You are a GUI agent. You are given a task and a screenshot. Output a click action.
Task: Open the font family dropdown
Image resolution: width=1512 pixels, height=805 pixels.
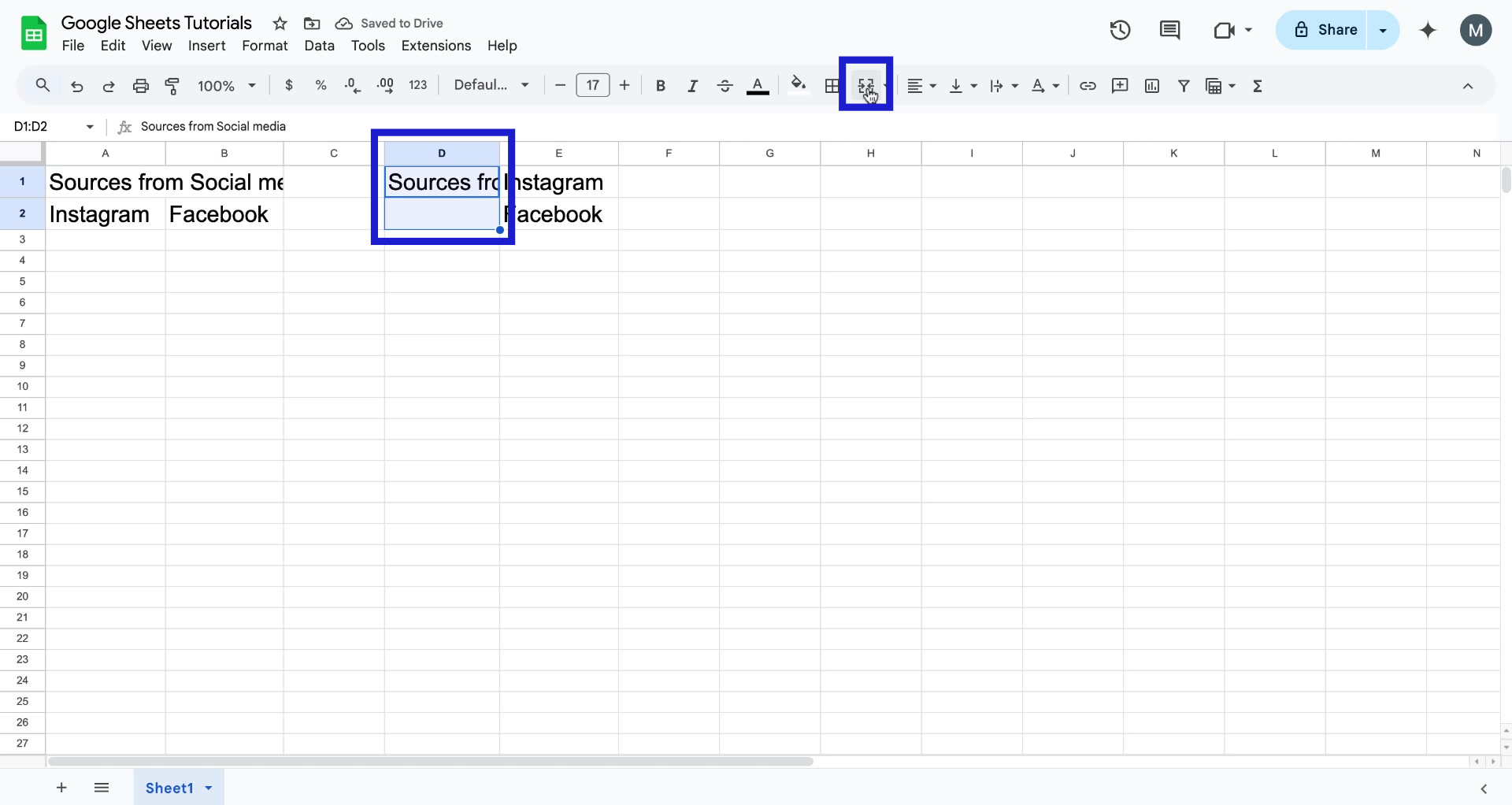click(491, 85)
